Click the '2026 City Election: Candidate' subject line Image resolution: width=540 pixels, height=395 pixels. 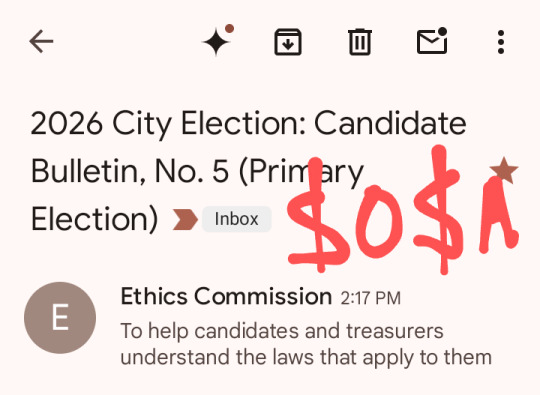[x=249, y=123]
